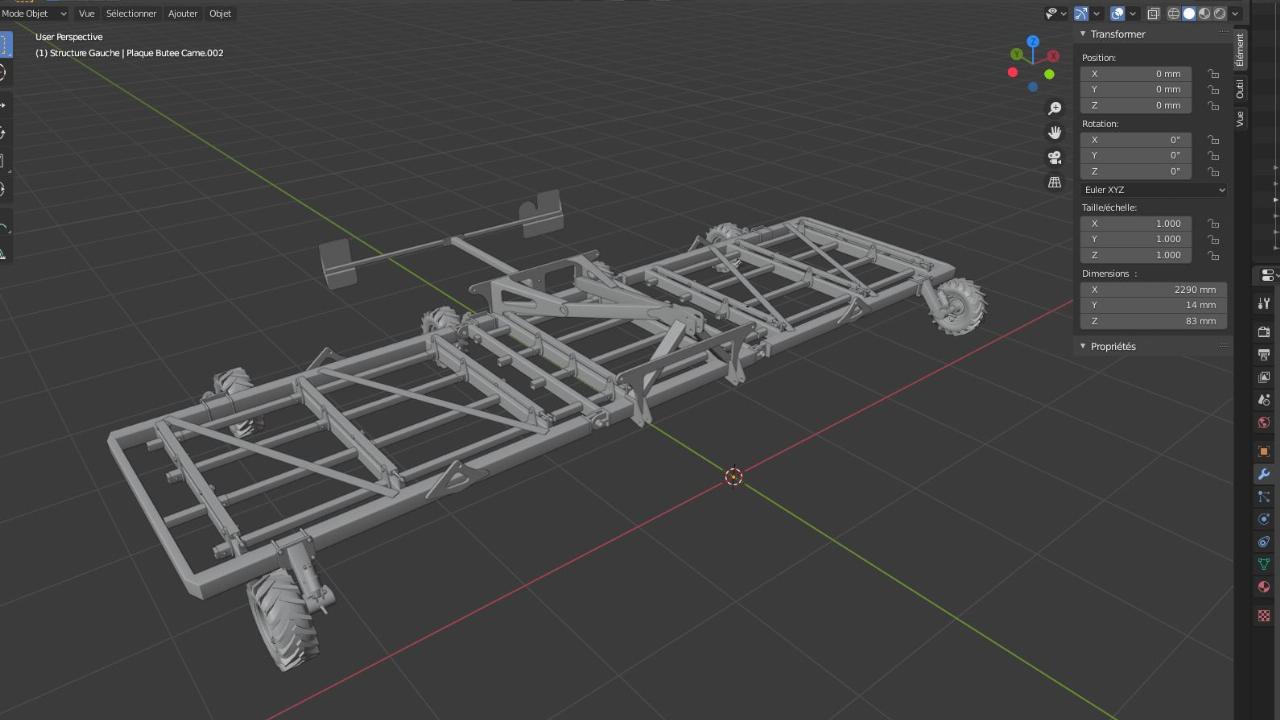Click the green Y axis gizmo circle
1280x720 pixels.
point(1017,54)
